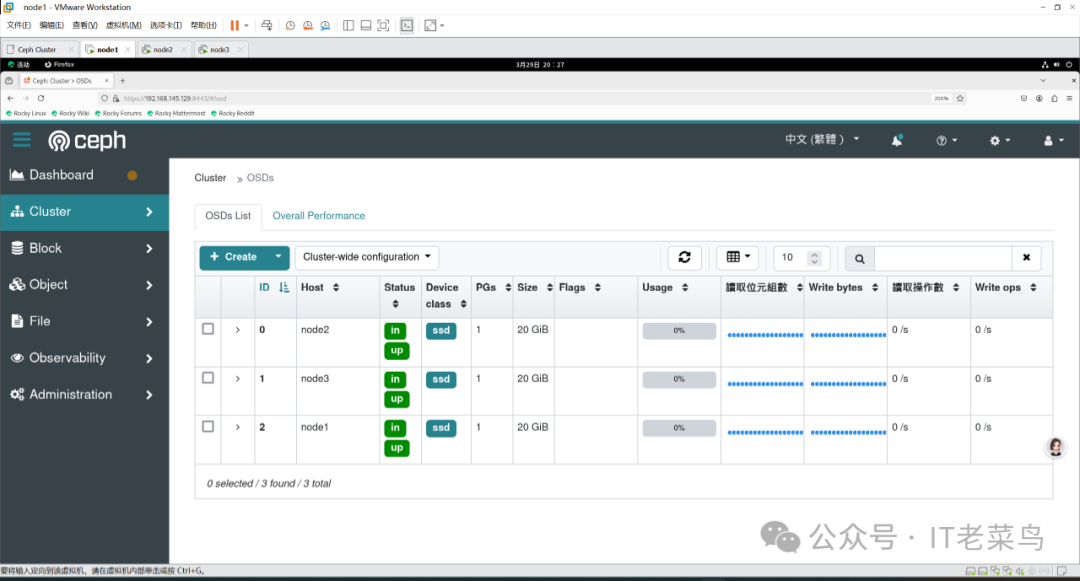1080x581 pixels.
Task: Expand details of OSD 2 row
Action: point(238,427)
